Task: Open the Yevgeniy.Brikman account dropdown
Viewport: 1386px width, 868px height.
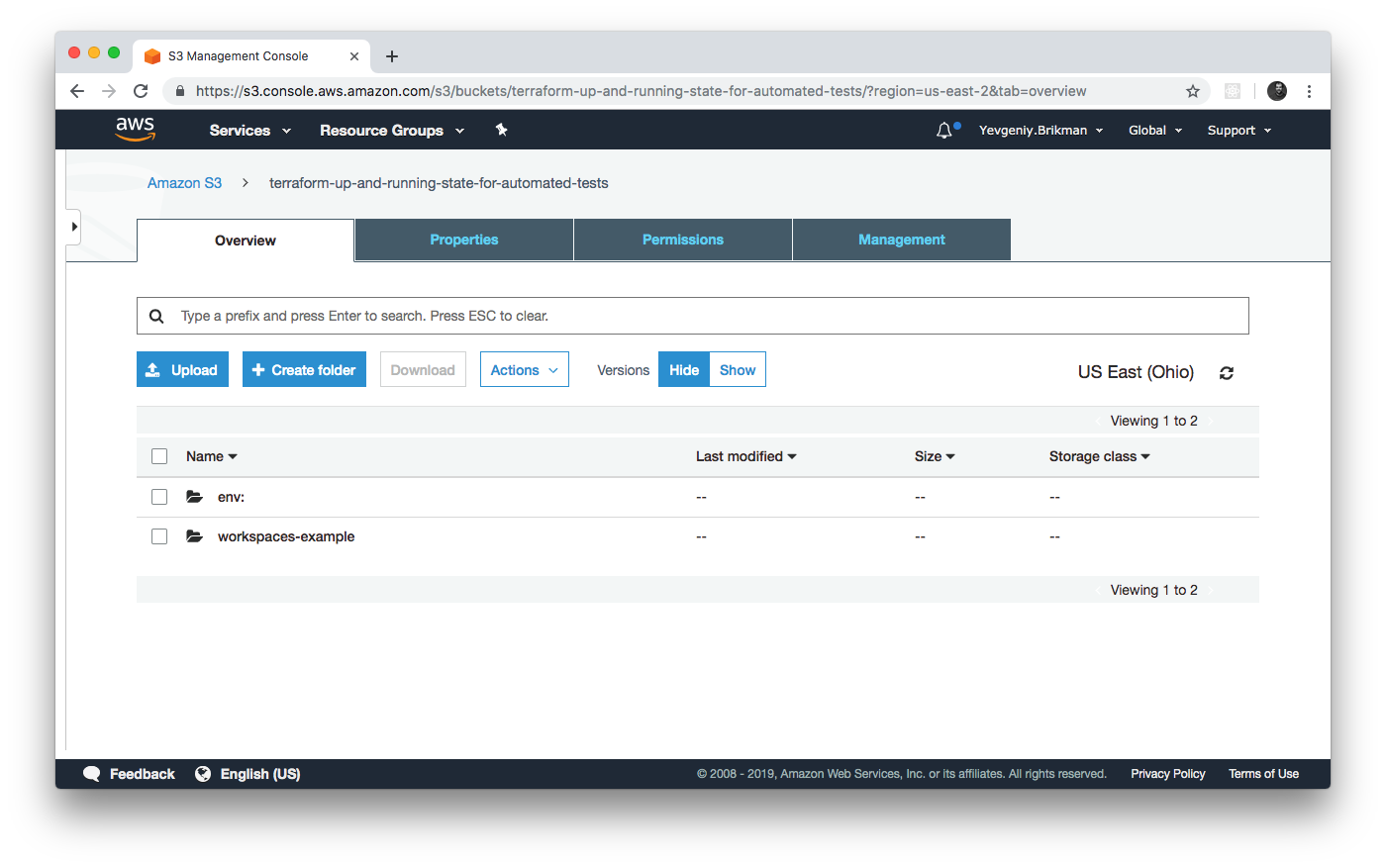Action: [x=1040, y=131]
